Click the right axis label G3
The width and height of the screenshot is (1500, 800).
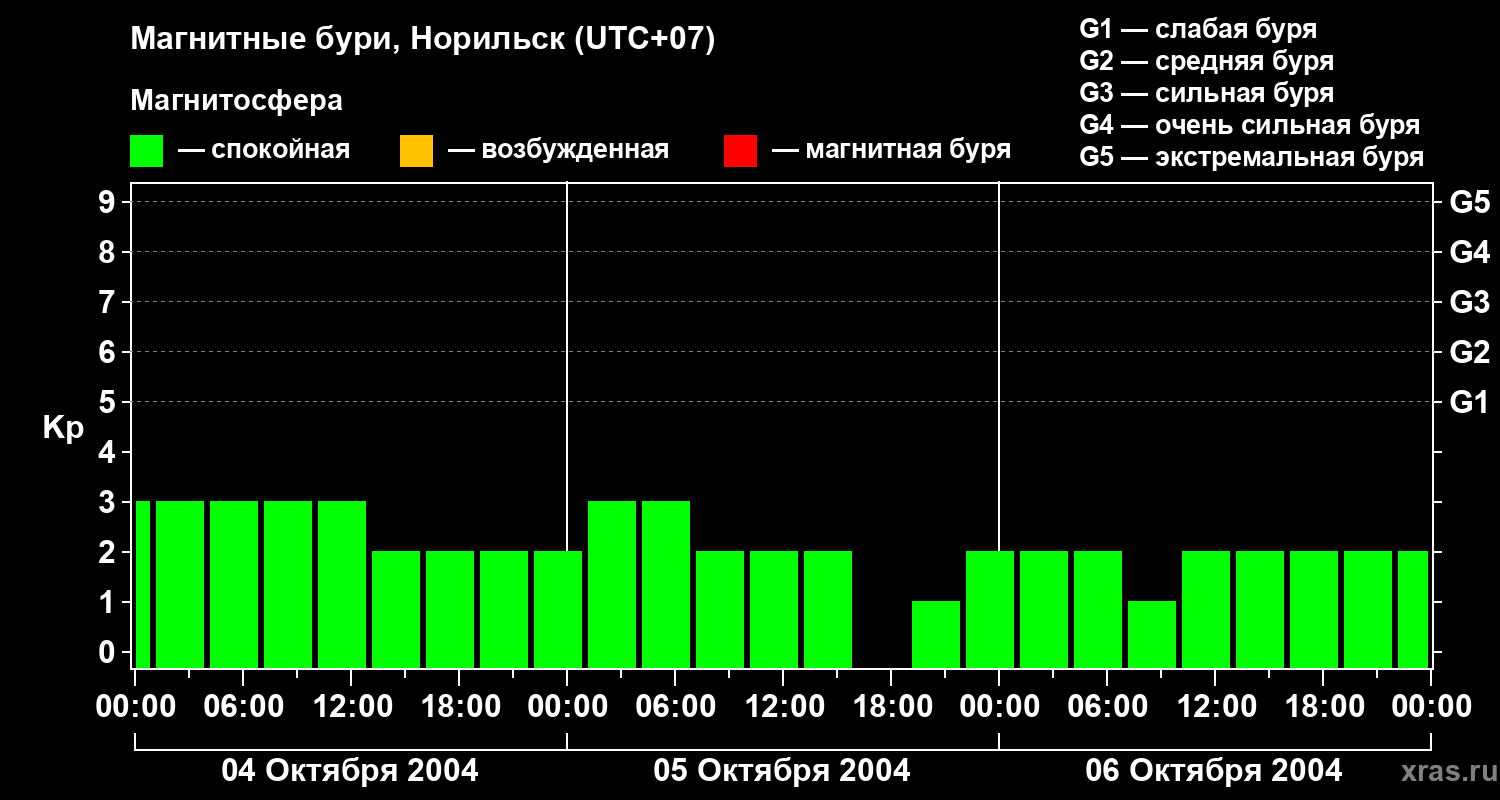pos(1469,302)
